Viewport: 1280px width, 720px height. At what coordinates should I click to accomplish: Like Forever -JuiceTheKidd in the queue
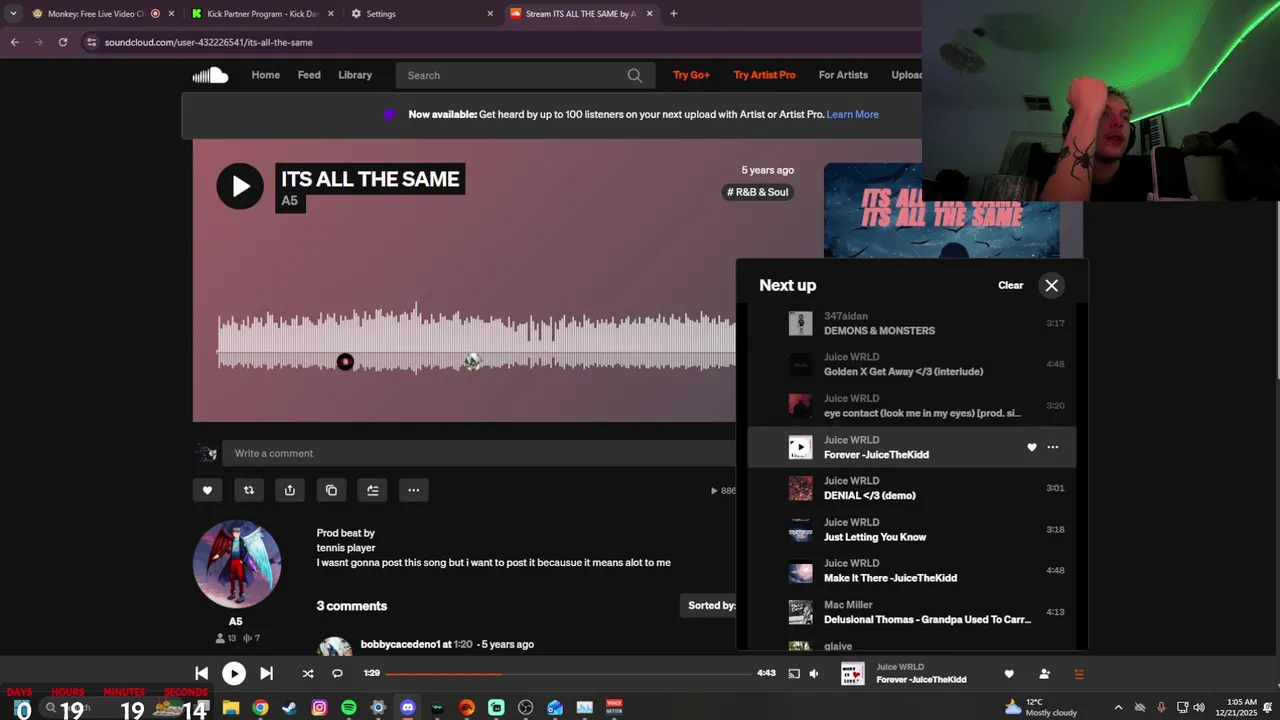[1031, 447]
